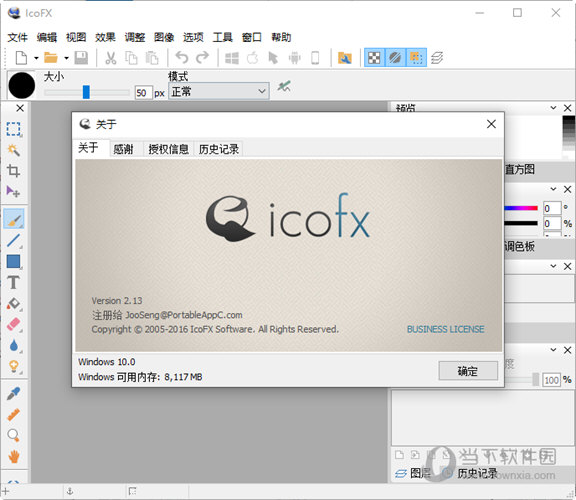Click the Android icon creation button
Screen dimensions: 576x500
295,58
